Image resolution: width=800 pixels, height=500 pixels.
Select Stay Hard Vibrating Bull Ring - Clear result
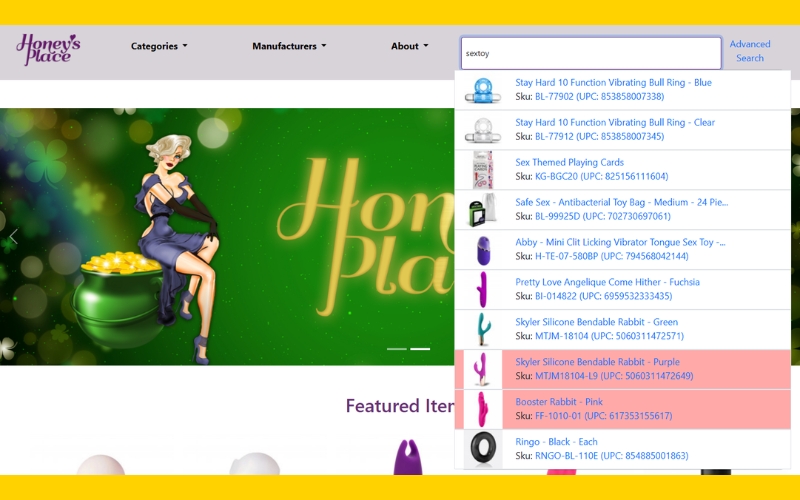[622, 130]
